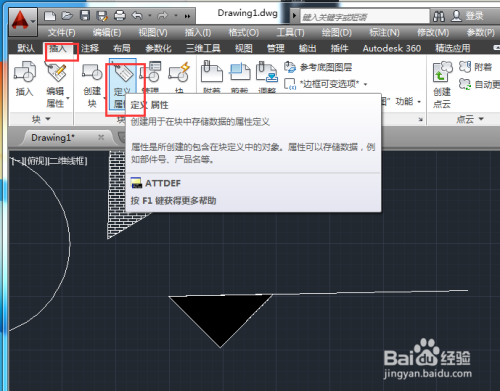The width and height of the screenshot is (500, 391).
Task: Open the 插入(I) menu
Action: [x=198, y=33]
